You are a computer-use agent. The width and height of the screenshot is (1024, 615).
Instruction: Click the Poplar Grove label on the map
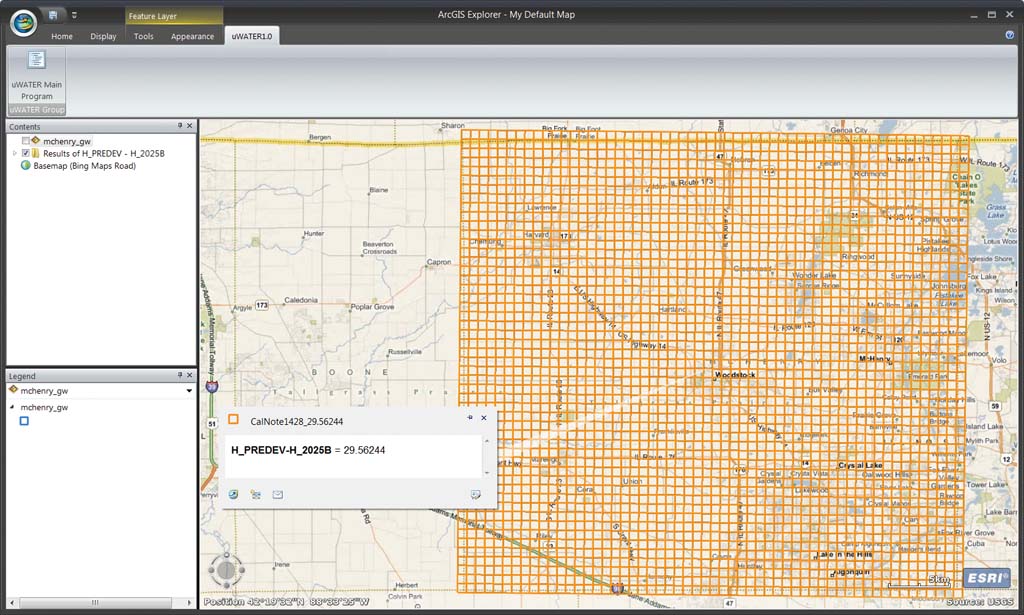372,306
